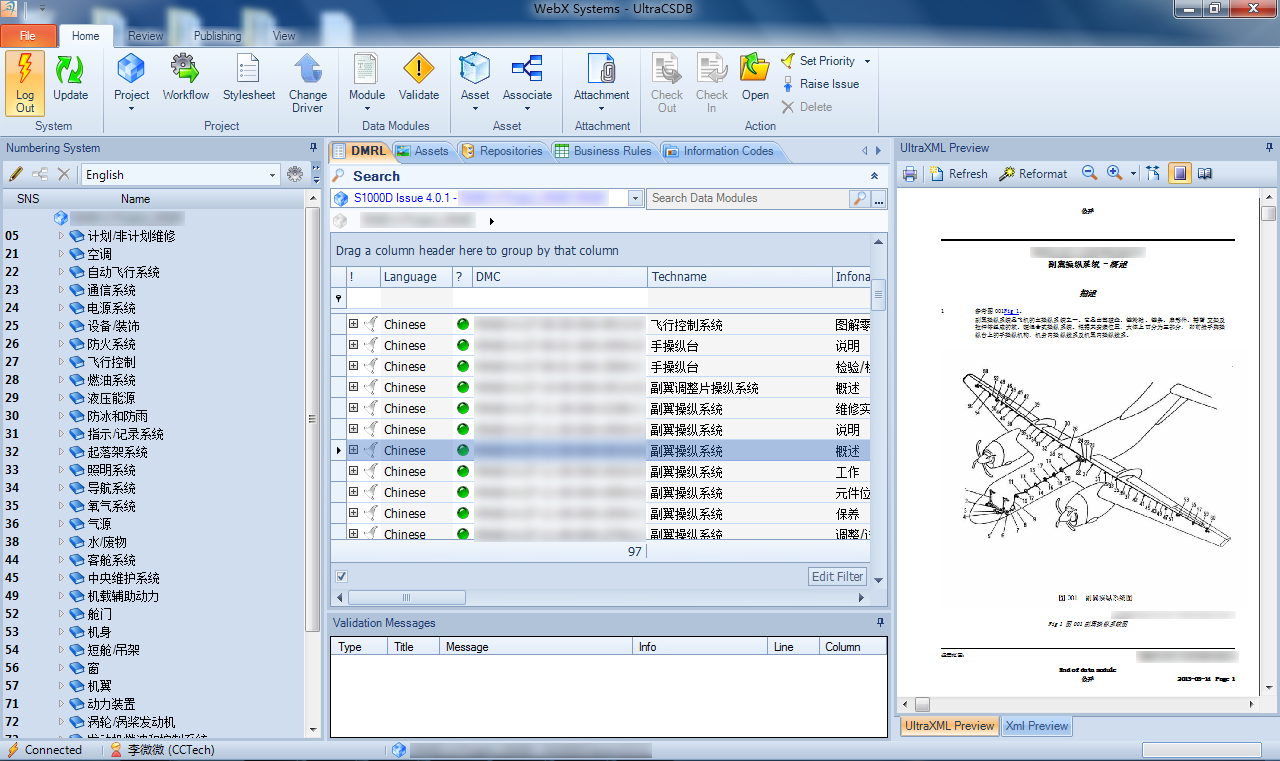Click the Language column filter cell
The height and width of the screenshot is (761, 1280).
click(416, 298)
